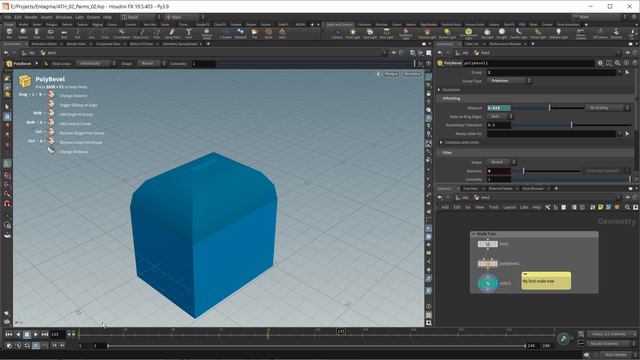Open the Help menu in main menubar
Image resolution: width=640 pixels, height=360 pixels.
[x=107, y=17]
